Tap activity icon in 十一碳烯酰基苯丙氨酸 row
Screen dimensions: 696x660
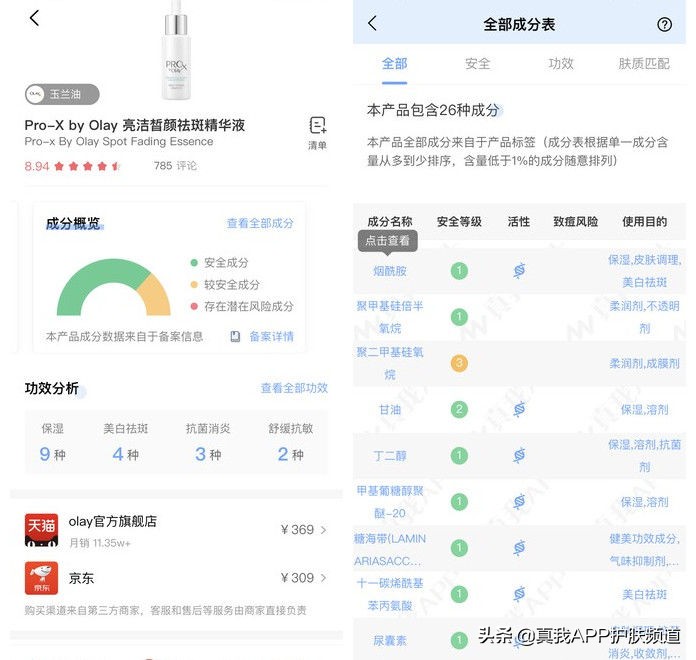pyautogui.click(x=519, y=594)
